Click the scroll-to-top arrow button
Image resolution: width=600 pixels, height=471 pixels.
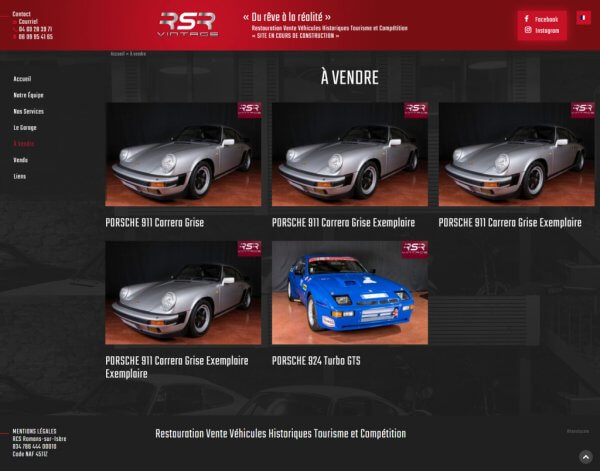[585, 456]
